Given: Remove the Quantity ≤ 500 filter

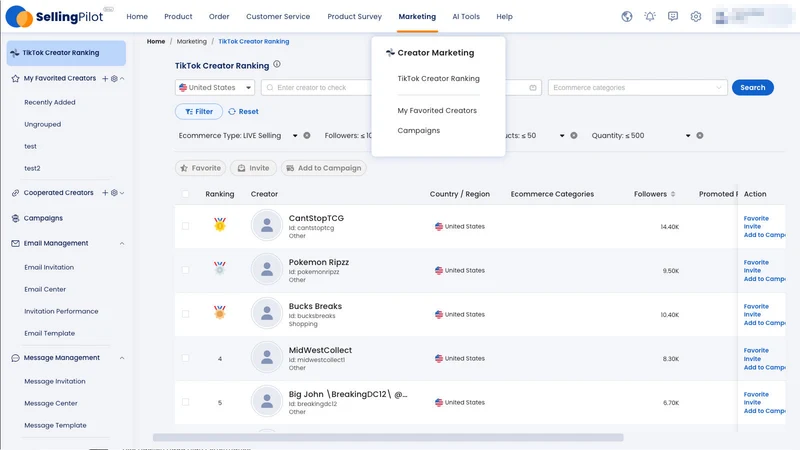Looking at the screenshot, I should [x=699, y=136].
